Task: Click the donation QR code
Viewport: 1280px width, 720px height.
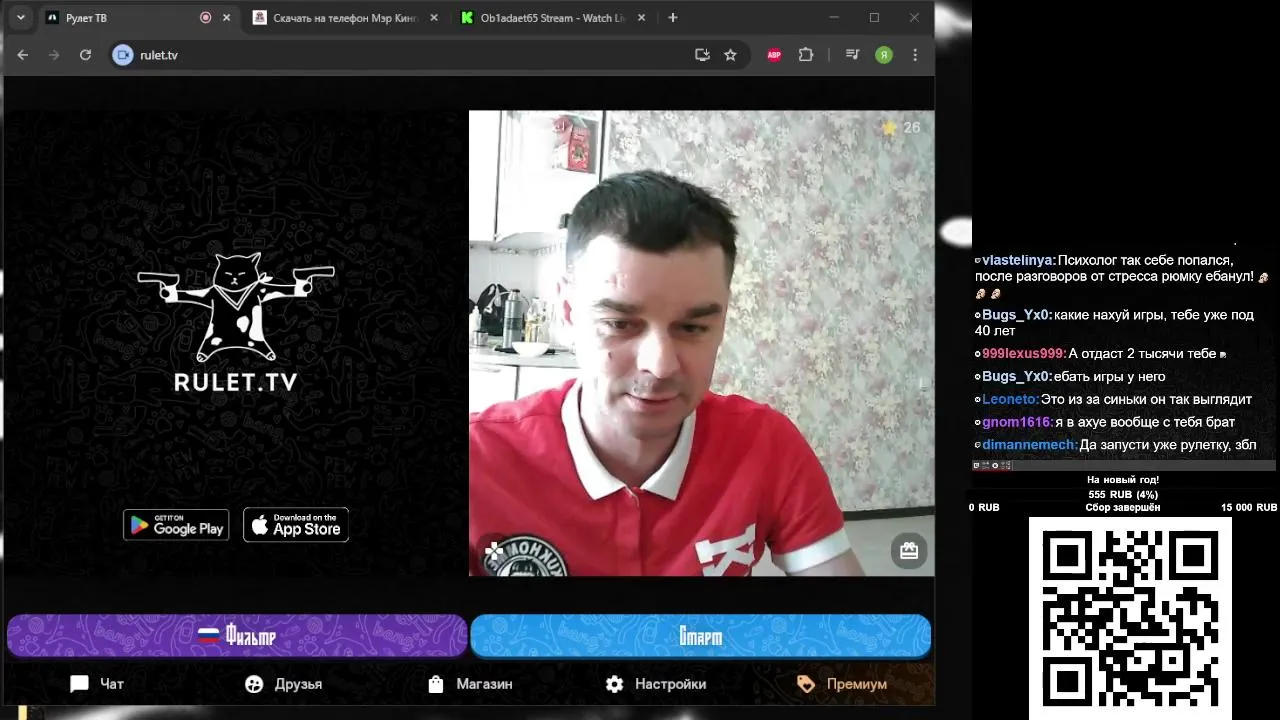Action: tap(1130, 617)
